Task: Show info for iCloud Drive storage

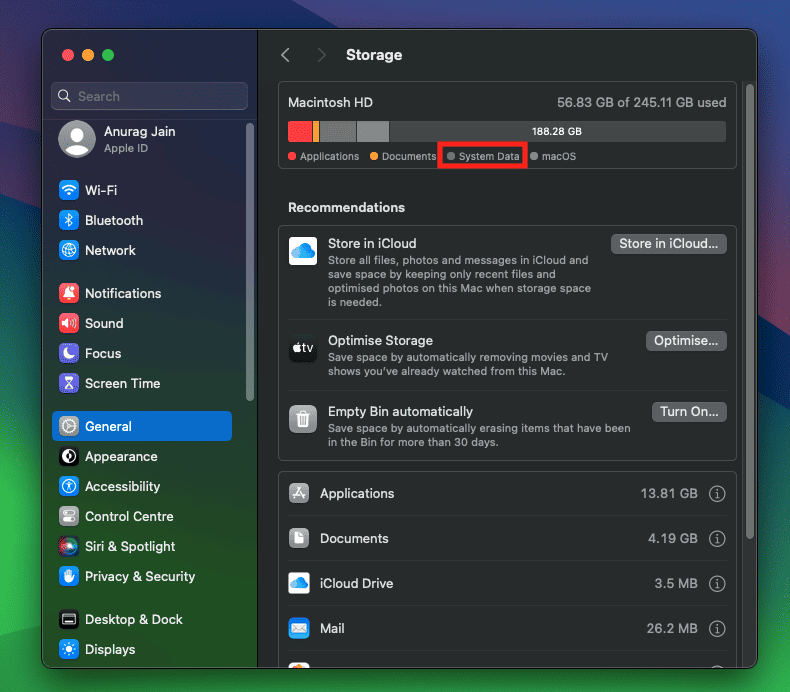Action: pos(716,583)
